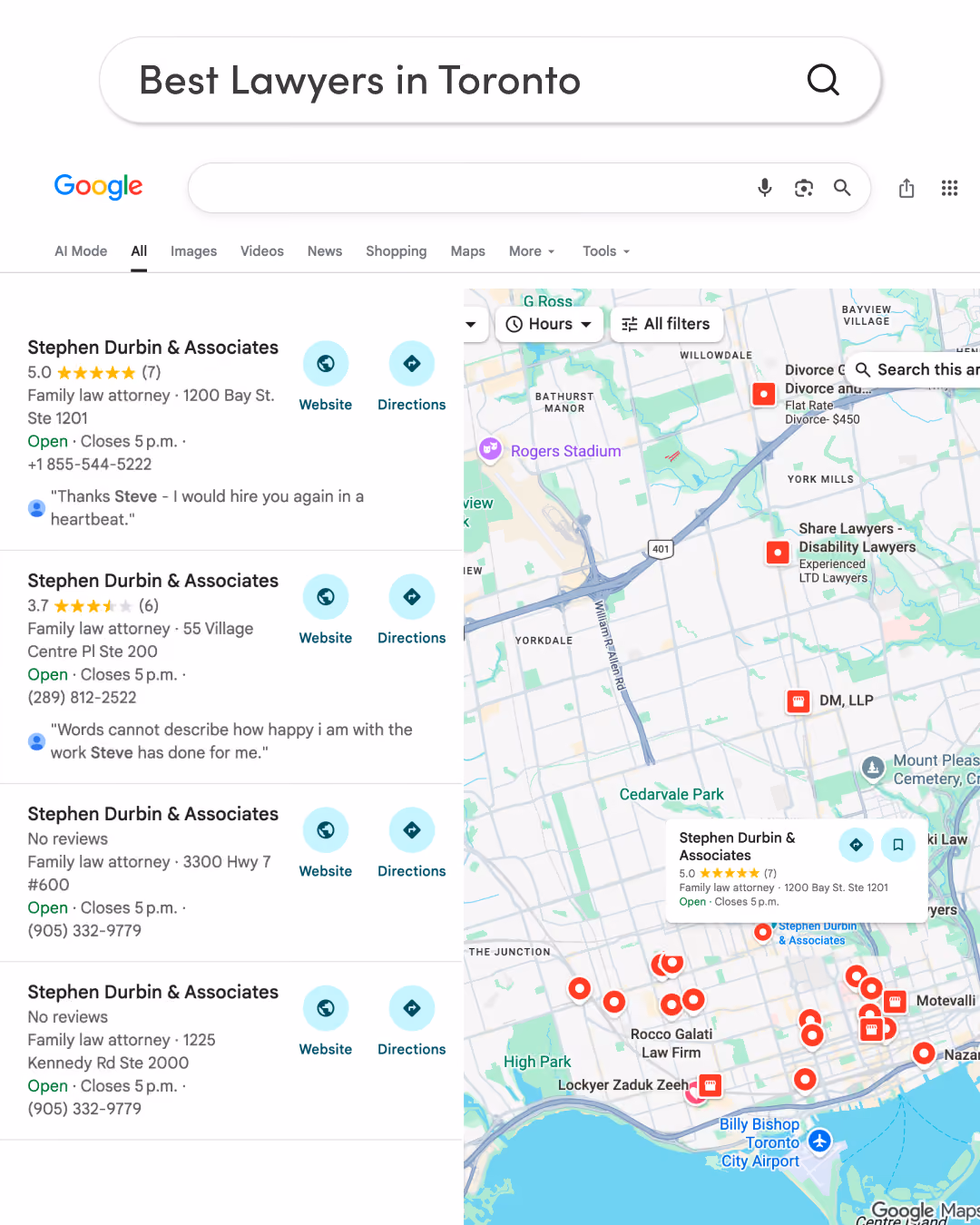The height and width of the screenshot is (1225, 980).
Task: Click the Mount Pleasant Cemetery map icon
Action: click(x=873, y=768)
